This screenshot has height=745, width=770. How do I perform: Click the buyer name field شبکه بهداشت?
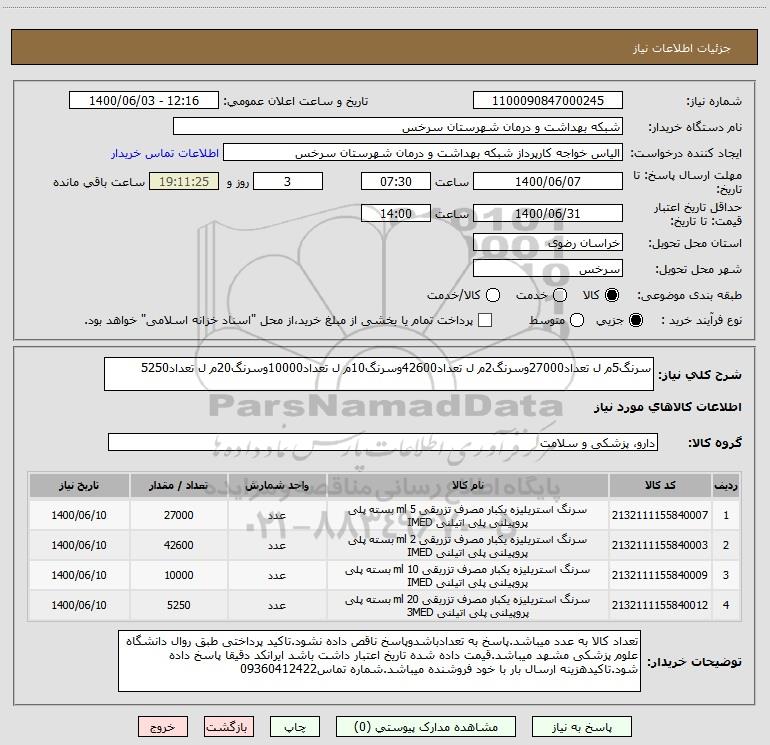(398, 127)
